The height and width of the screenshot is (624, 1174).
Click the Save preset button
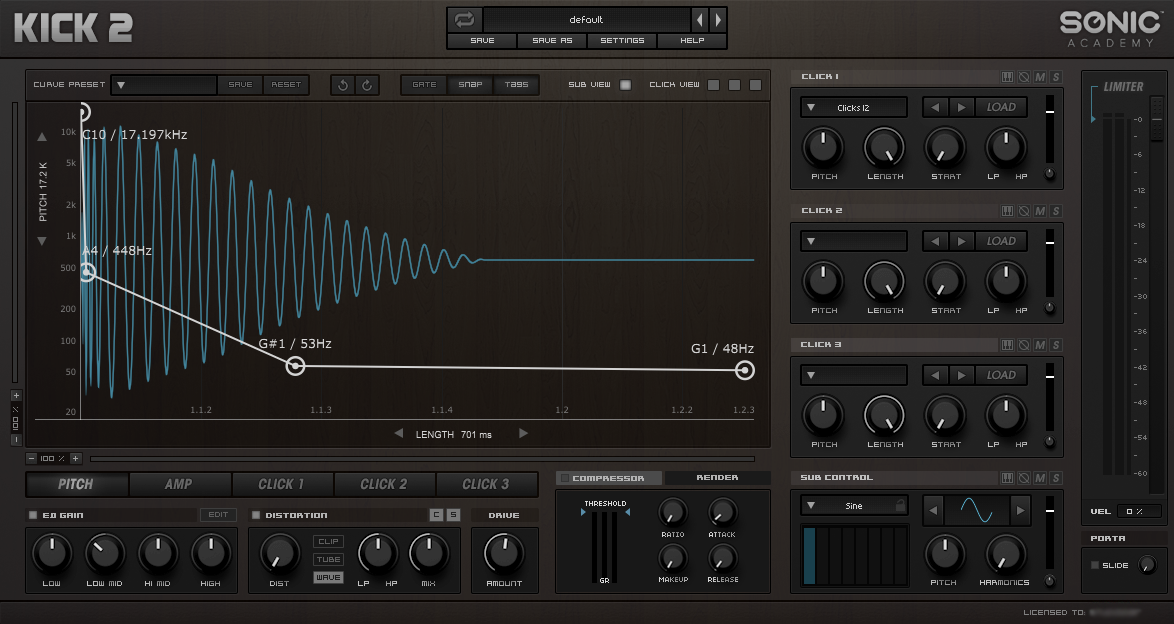click(x=482, y=40)
